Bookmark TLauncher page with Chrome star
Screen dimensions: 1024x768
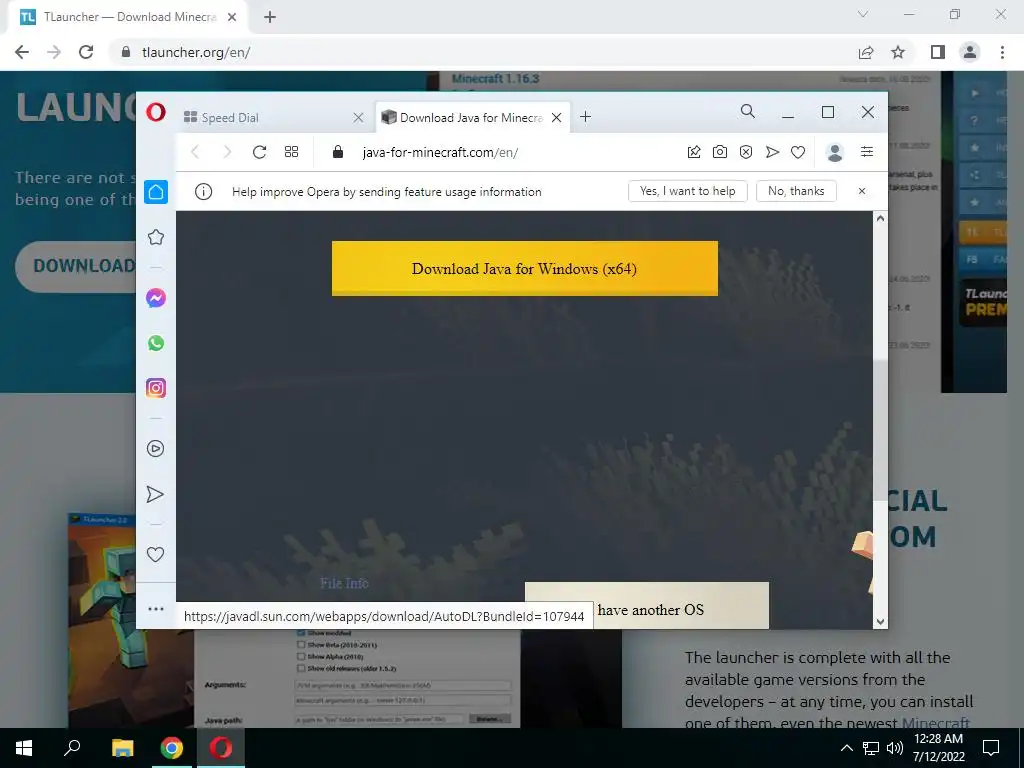point(898,52)
